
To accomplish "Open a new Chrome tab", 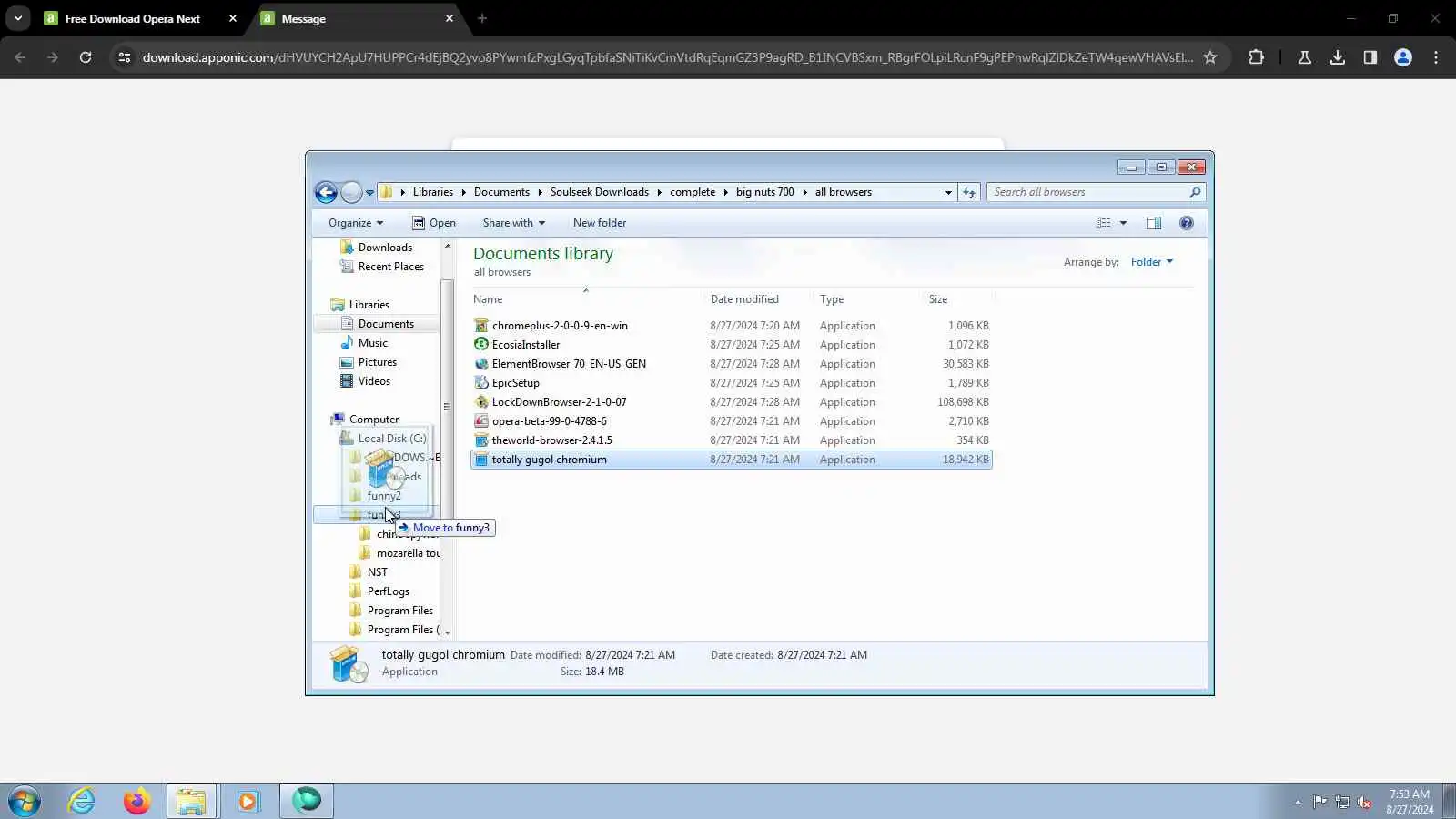I will [482, 18].
